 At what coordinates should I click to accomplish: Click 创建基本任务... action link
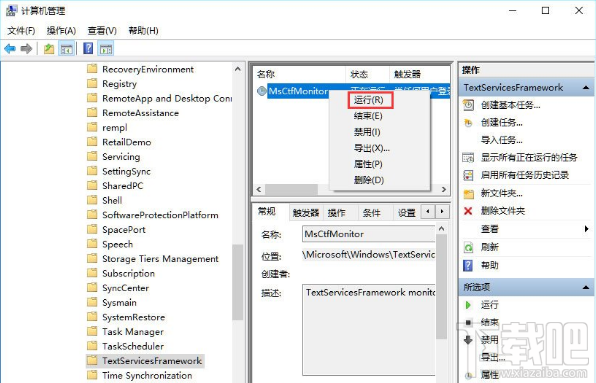510,105
